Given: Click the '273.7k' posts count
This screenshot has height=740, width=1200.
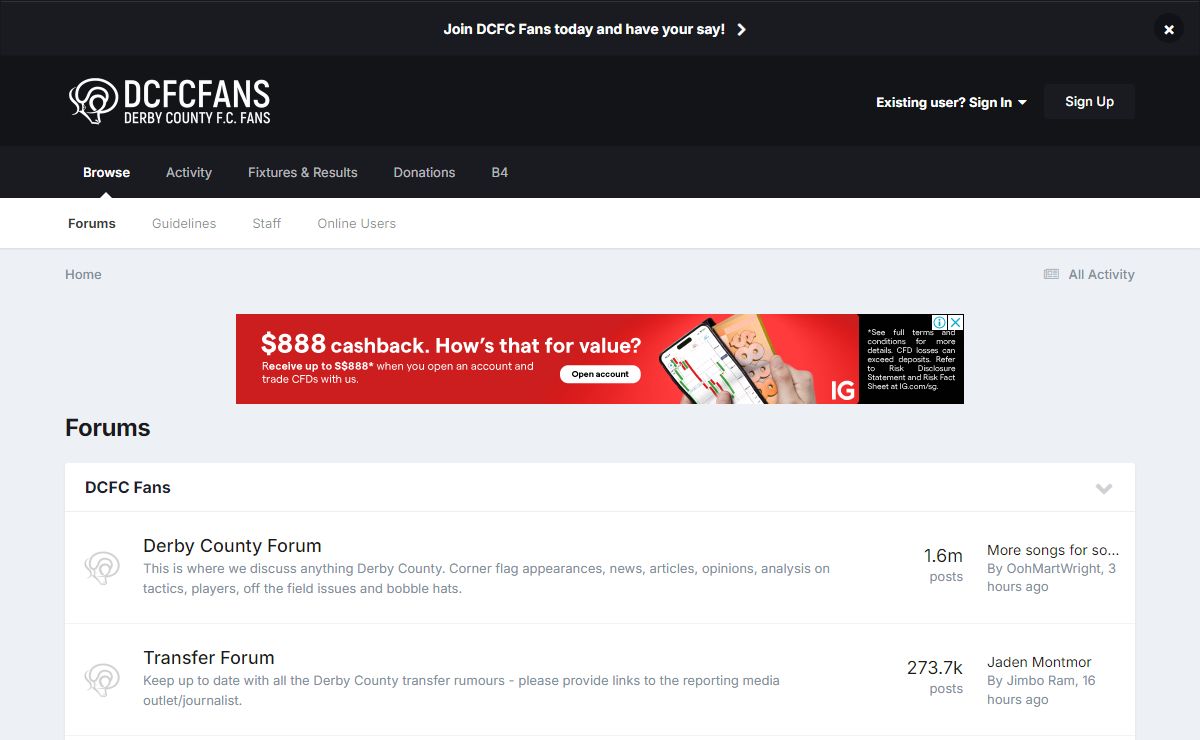Looking at the screenshot, I should tap(935, 667).
